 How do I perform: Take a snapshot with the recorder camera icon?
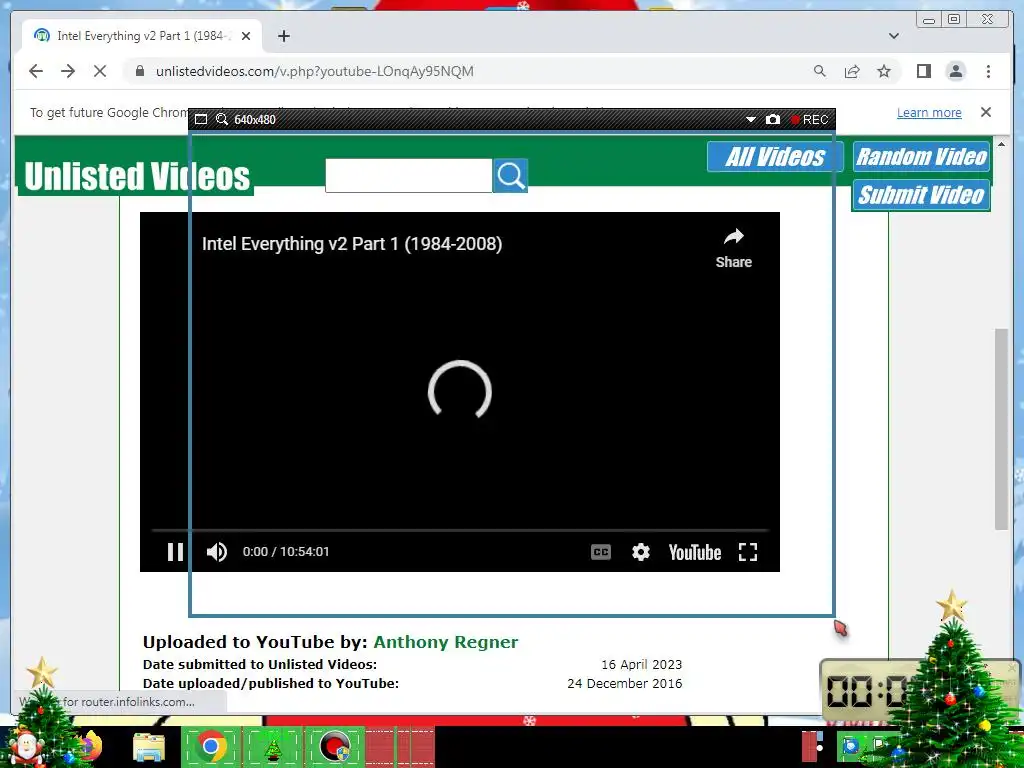pyautogui.click(x=773, y=120)
